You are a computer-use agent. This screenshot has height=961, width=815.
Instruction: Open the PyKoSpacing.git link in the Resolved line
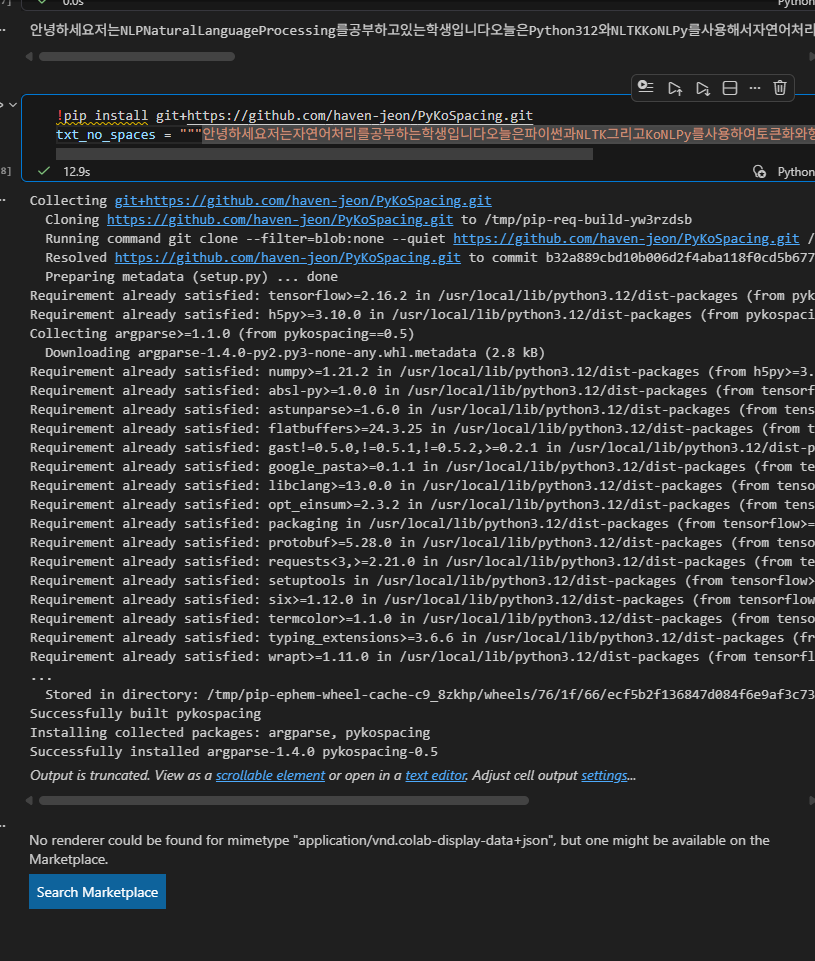click(287, 257)
